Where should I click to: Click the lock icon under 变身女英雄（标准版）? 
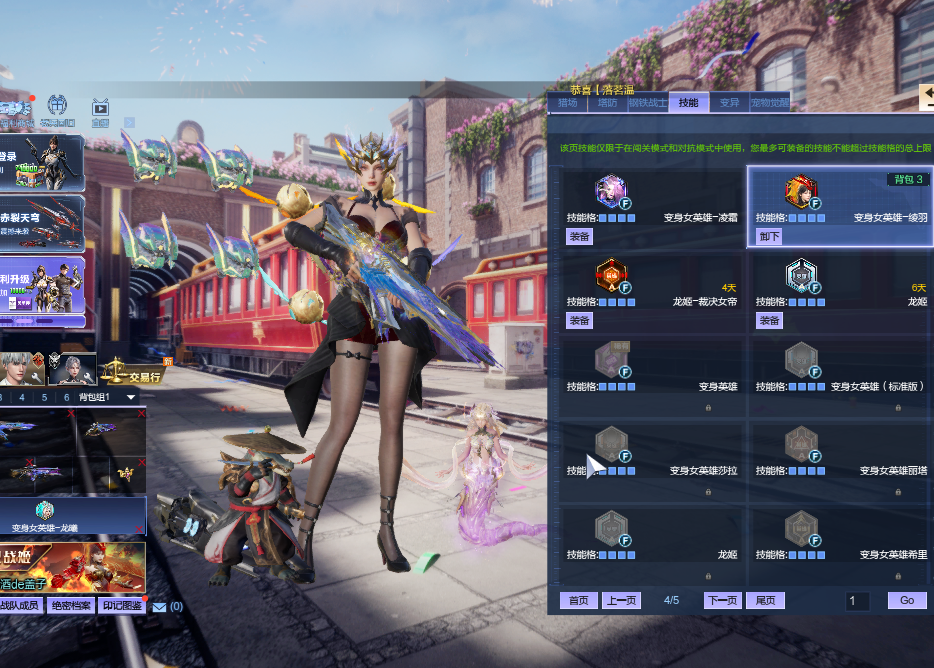click(898, 408)
